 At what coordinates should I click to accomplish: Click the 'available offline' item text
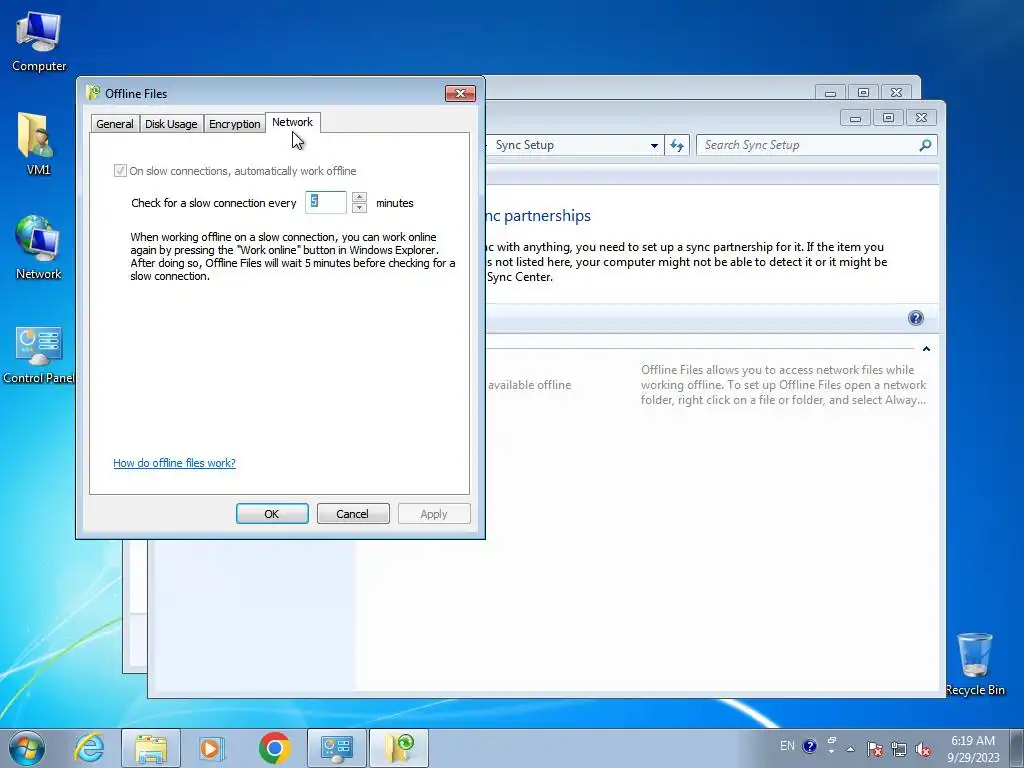click(530, 385)
